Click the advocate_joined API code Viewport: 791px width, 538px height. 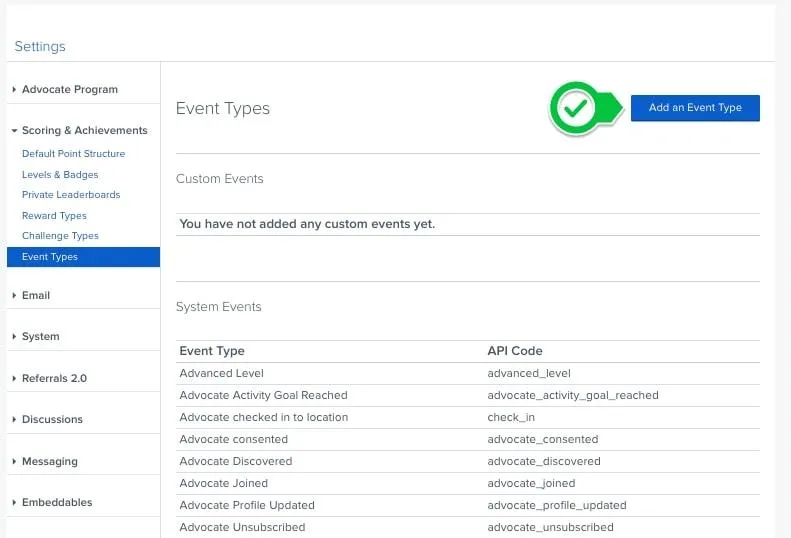pyautogui.click(x=531, y=483)
